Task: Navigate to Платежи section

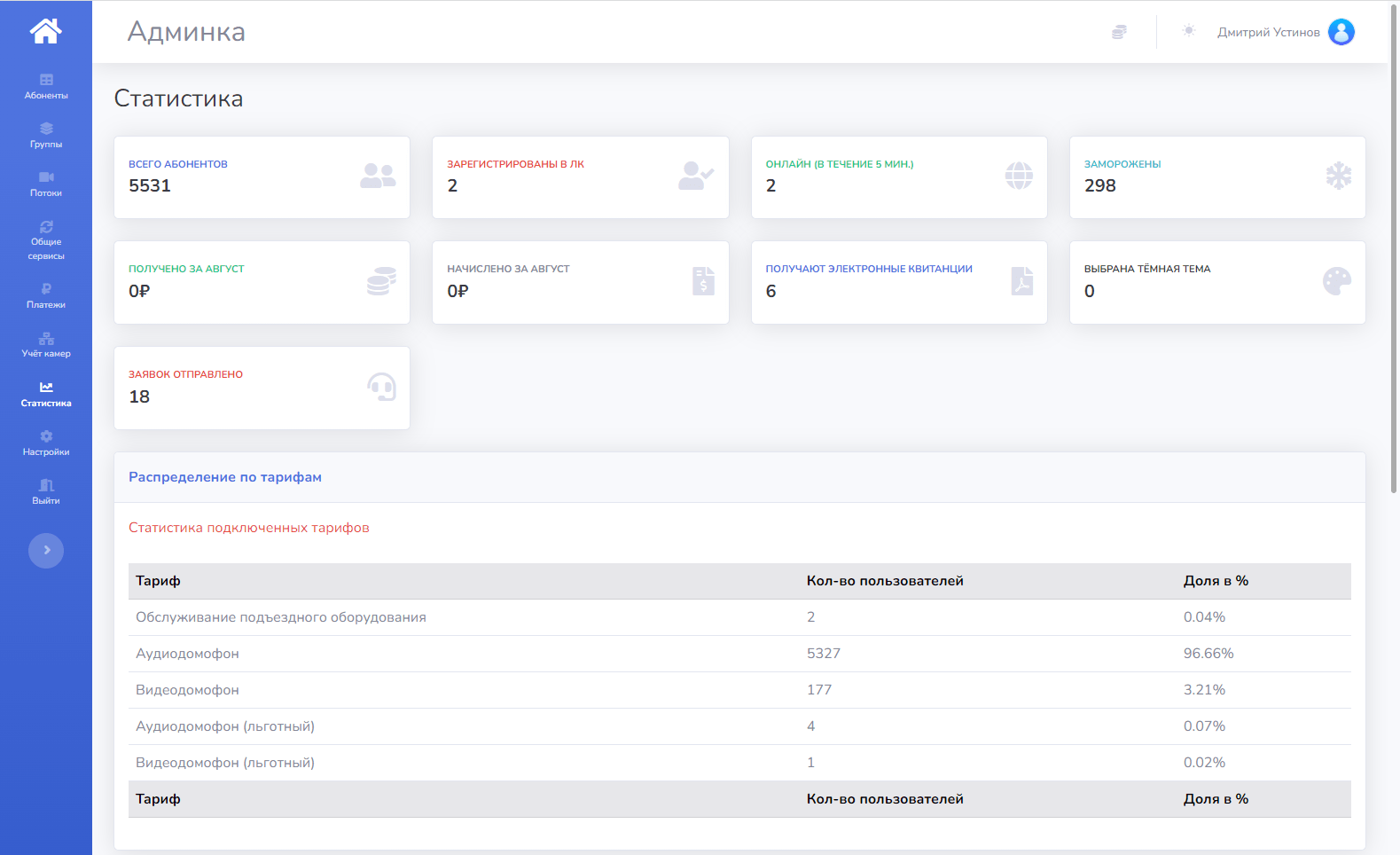Action: pyautogui.click(x=46, y=295)
